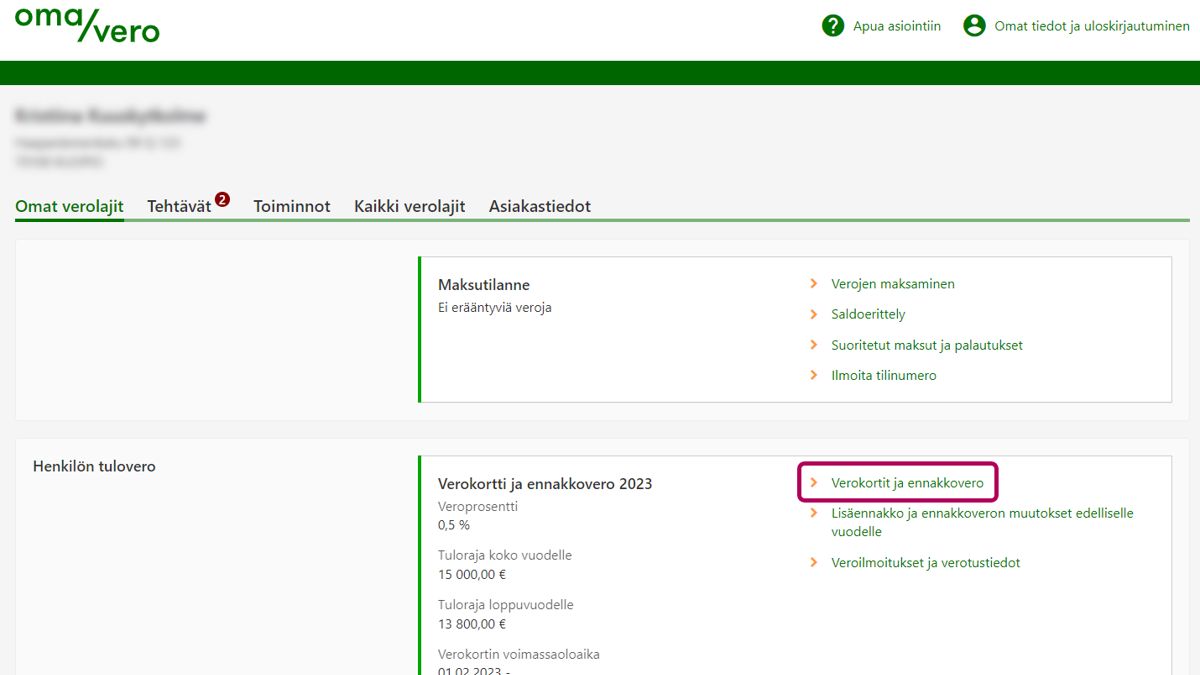Open the Toiminnot tab

[292, 206]
